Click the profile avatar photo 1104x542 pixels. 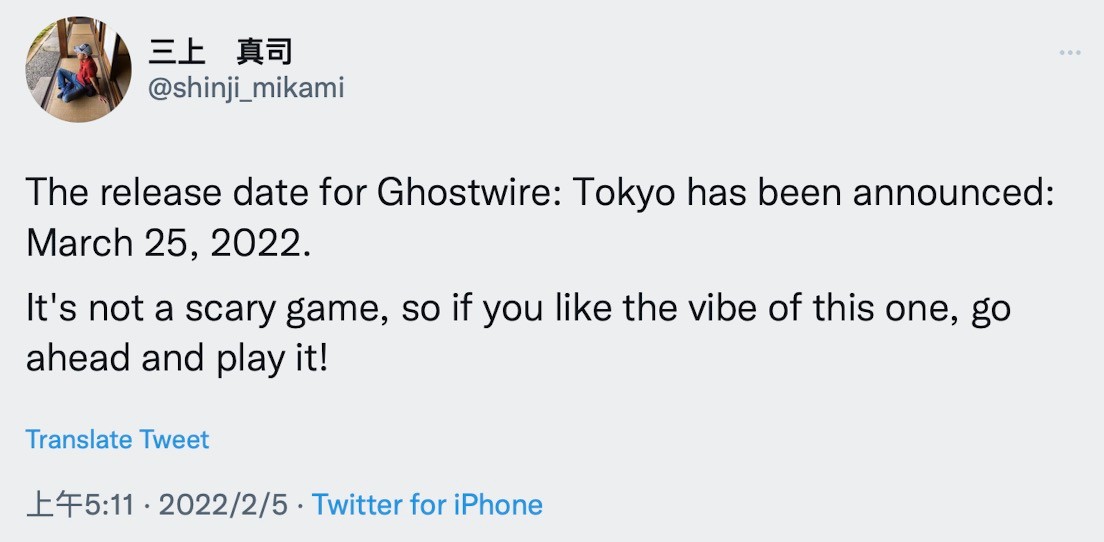pos(78,68)
